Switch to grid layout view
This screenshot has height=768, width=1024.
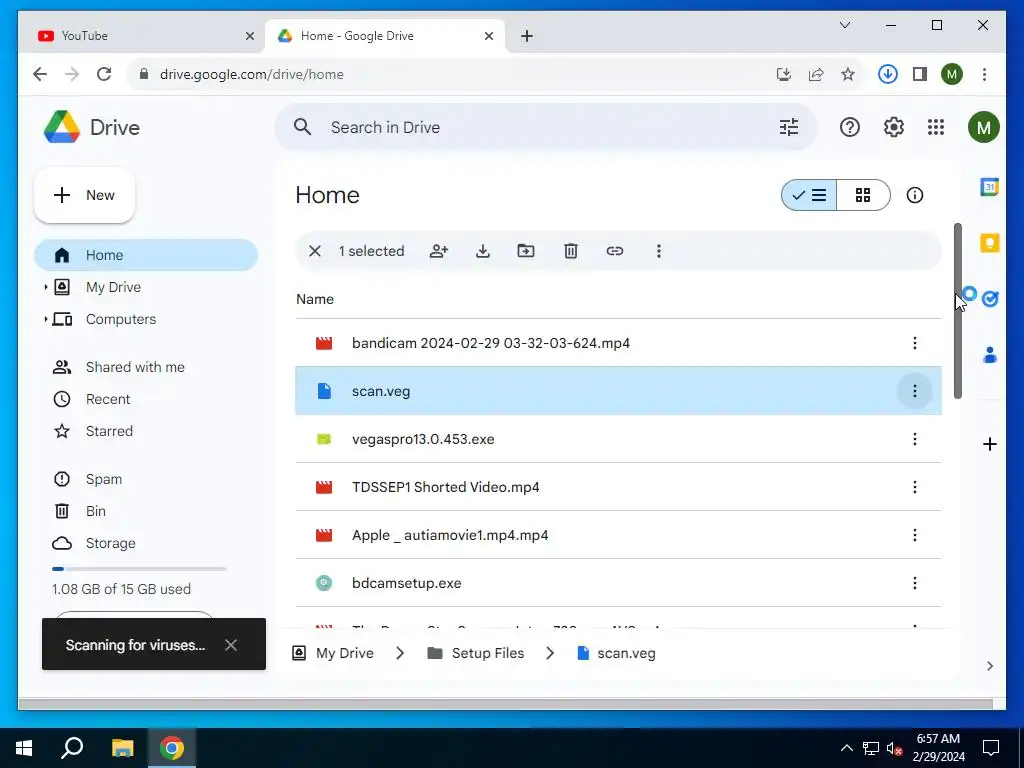[863, 195]
